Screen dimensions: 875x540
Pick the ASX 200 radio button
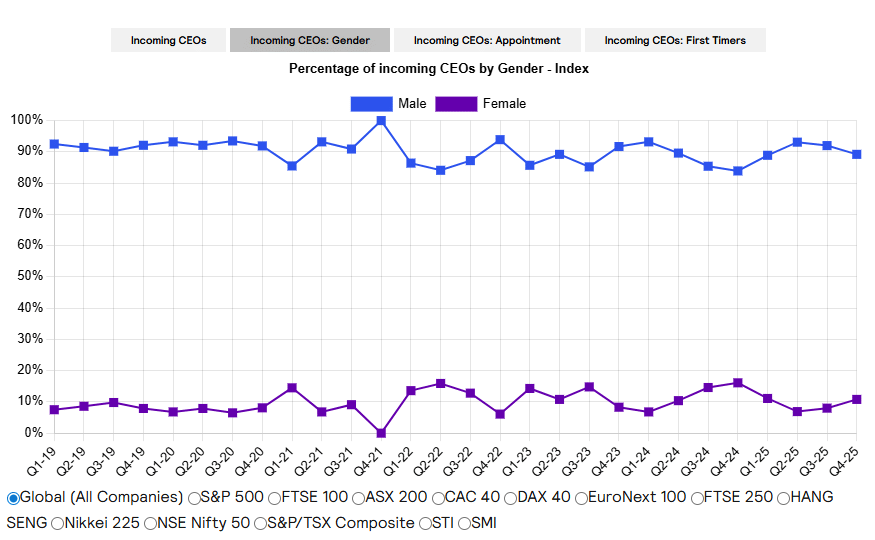click(358, 498)
